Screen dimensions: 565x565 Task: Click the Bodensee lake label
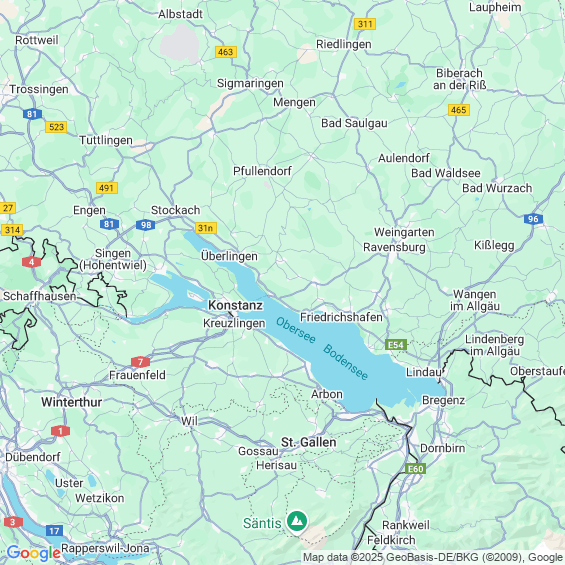[x=346, y=362]
